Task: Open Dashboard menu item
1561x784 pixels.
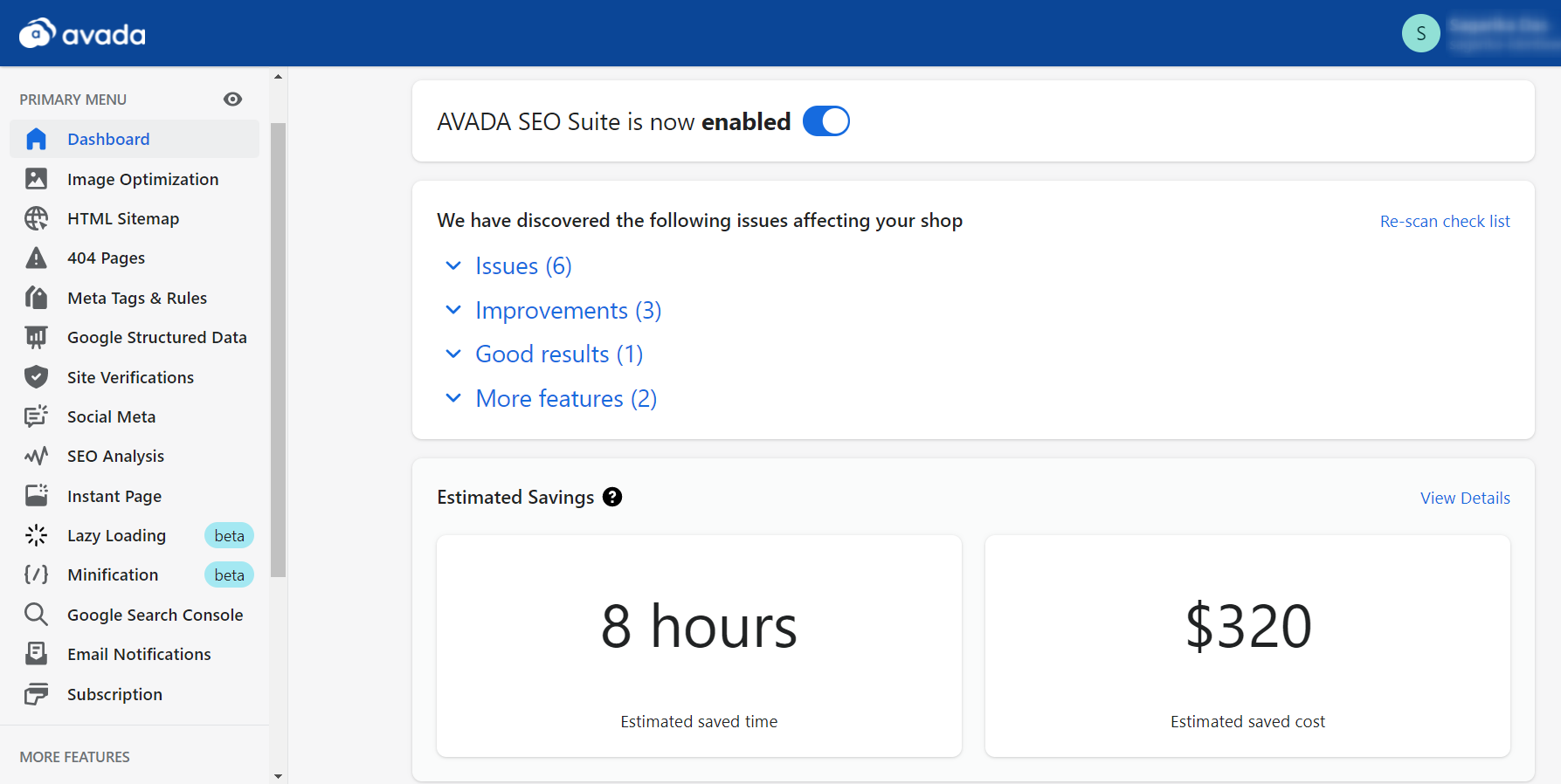Action: 135,139
